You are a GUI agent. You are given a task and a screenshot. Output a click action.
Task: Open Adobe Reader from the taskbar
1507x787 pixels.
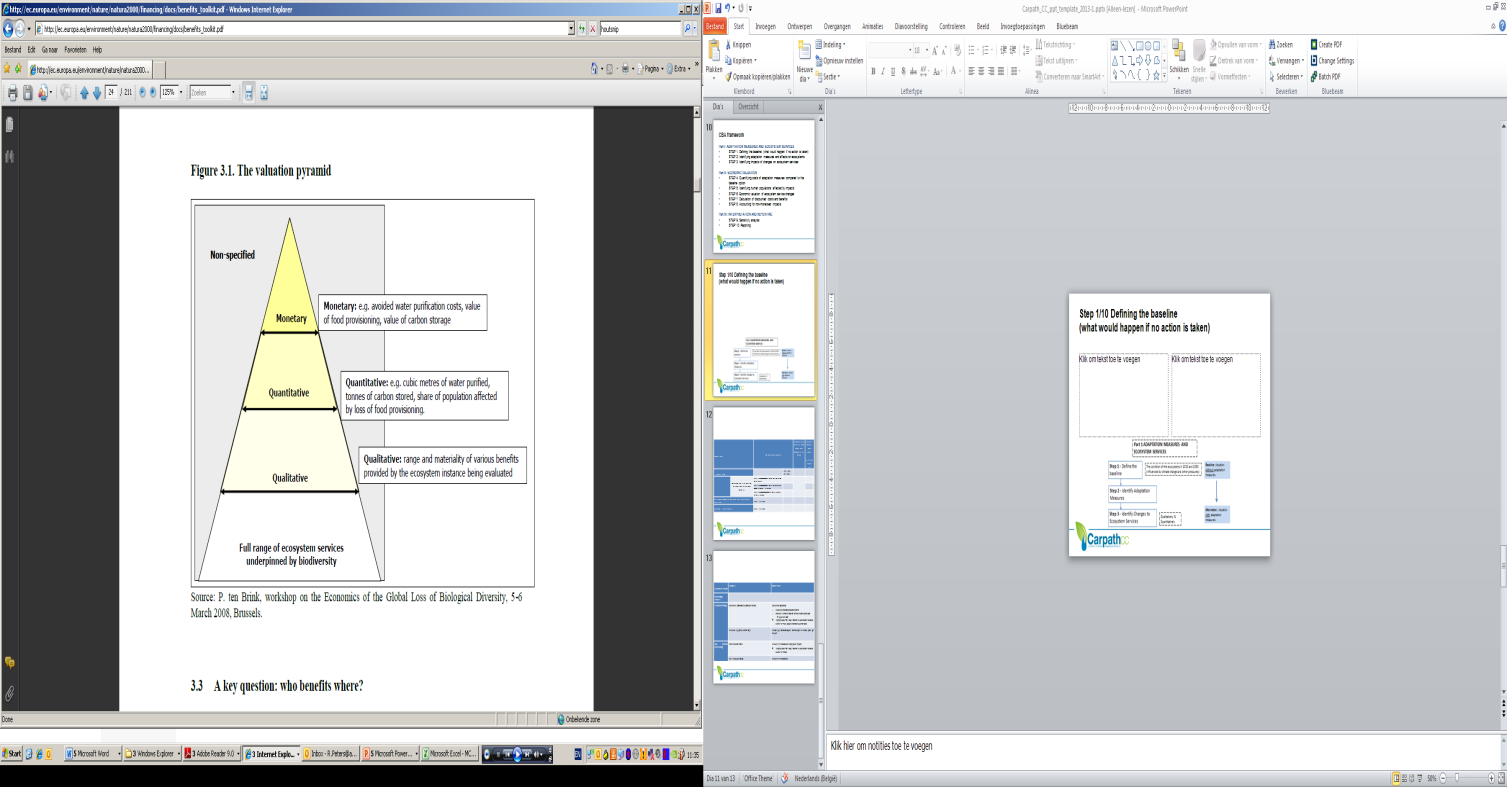point(212,753)
